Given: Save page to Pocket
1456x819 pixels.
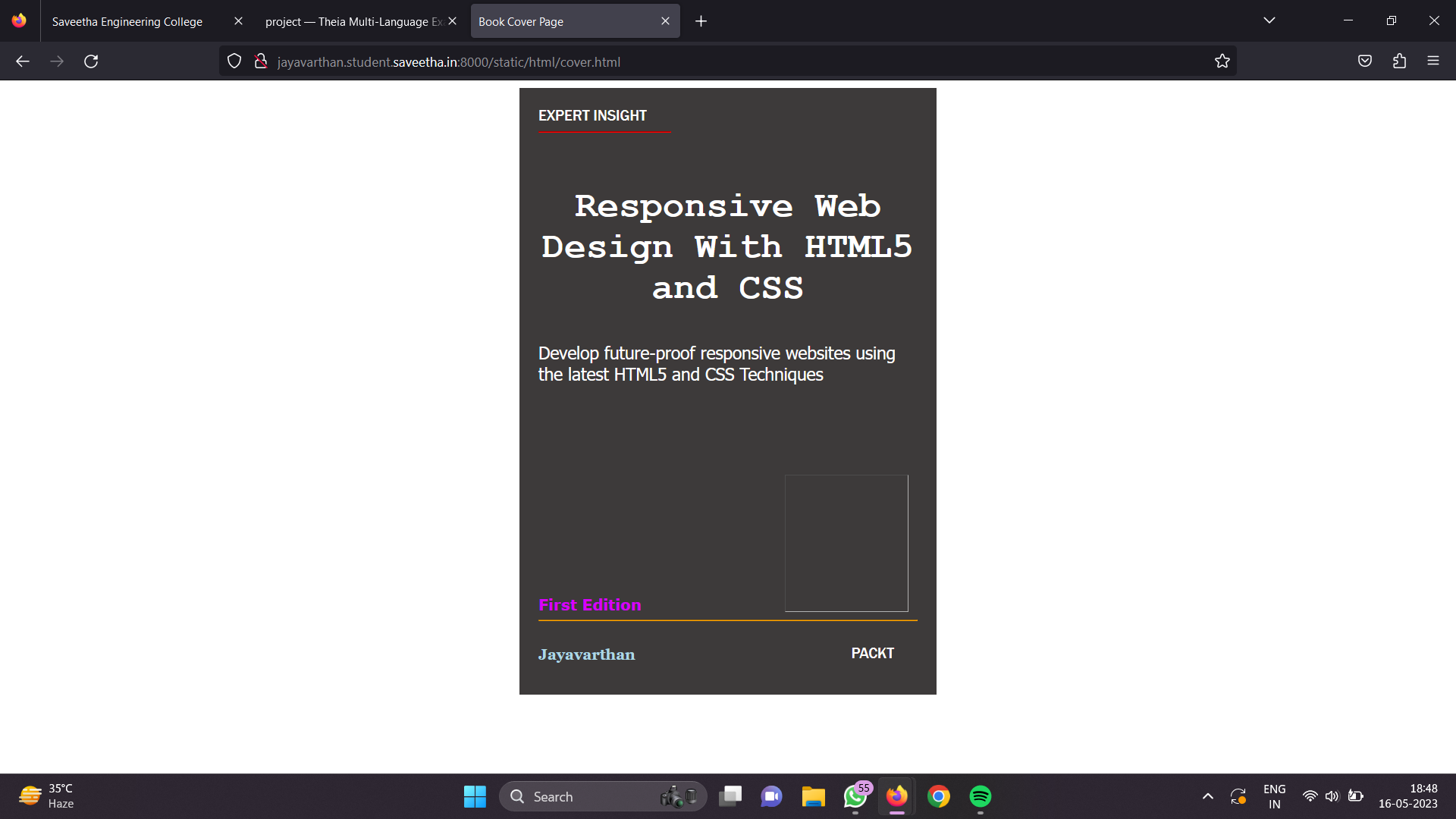Looking at the screenshot, I should 1364,61.
